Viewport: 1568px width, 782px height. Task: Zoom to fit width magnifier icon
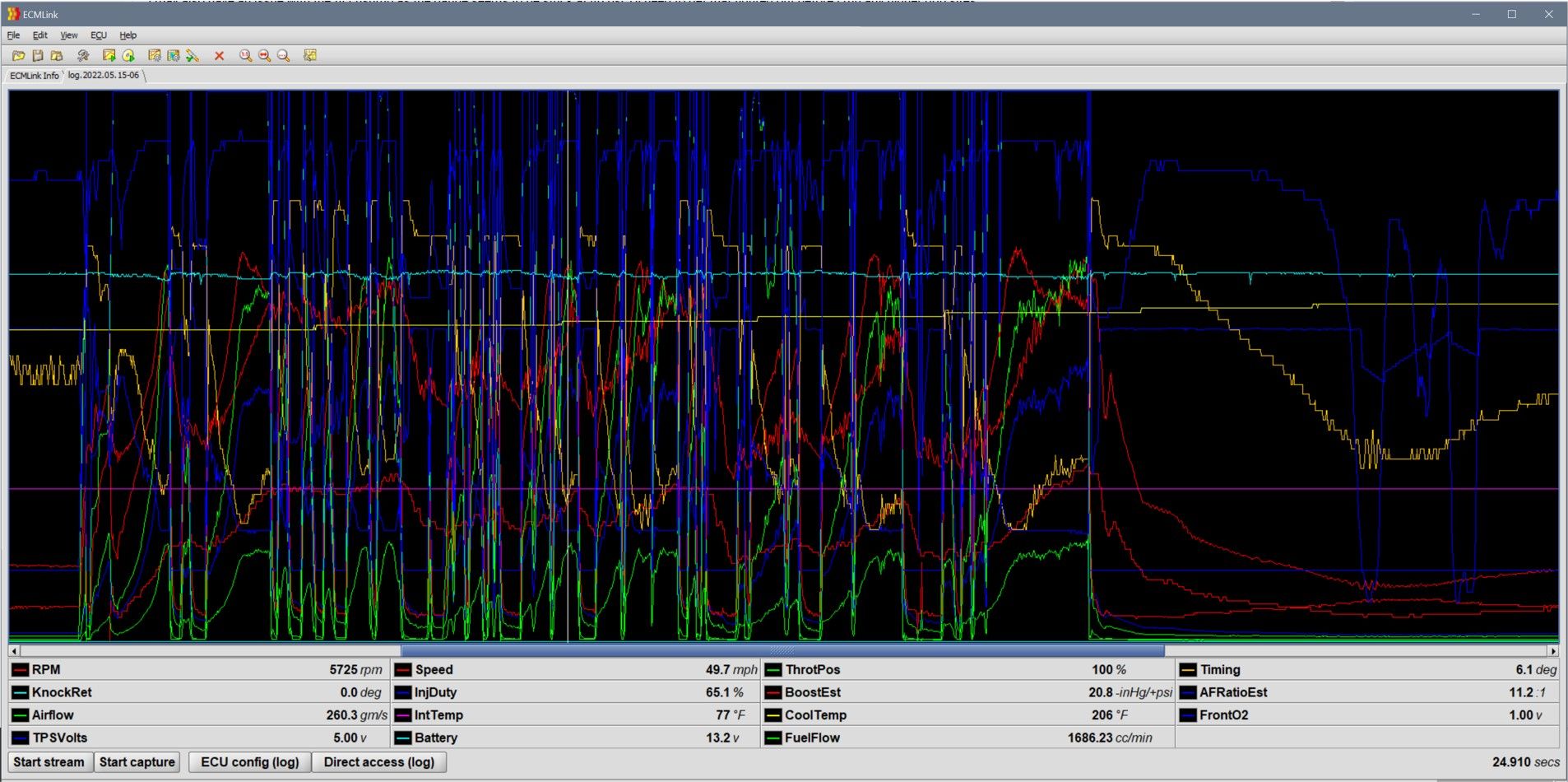coord(264,55)
